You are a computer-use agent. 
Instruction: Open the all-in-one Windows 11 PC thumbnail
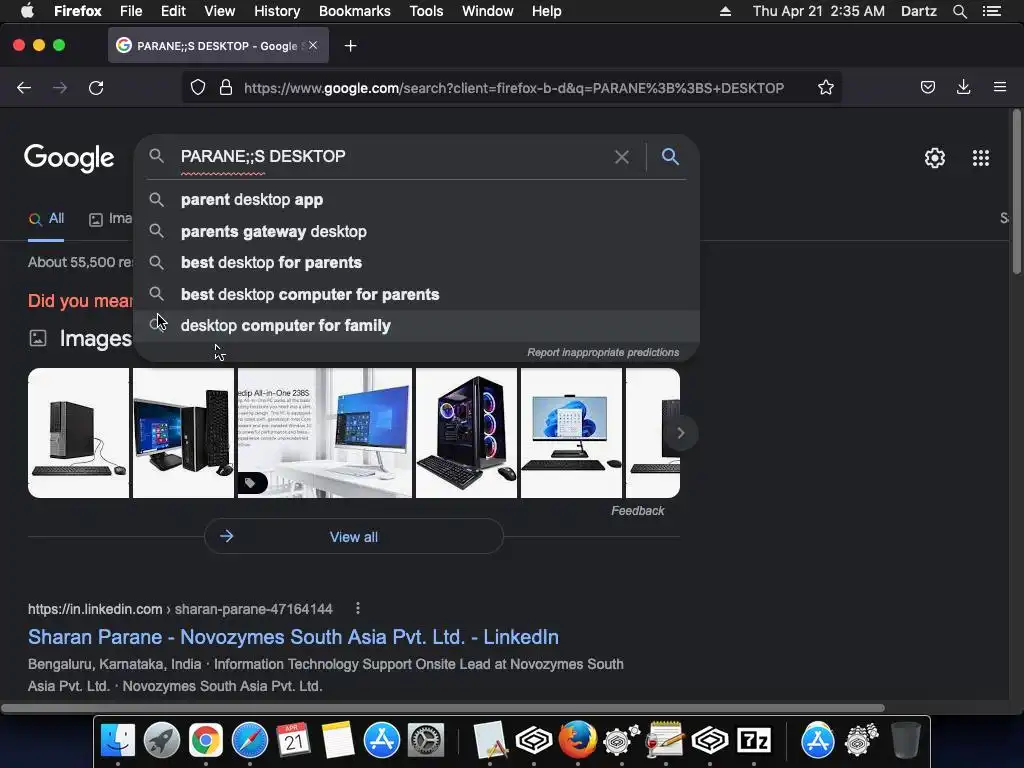pyautogui.click(x=571, y=433)
